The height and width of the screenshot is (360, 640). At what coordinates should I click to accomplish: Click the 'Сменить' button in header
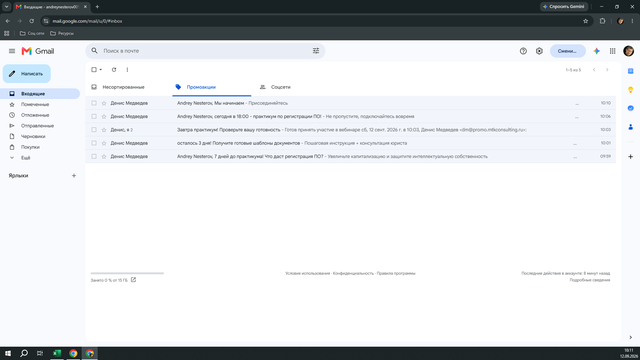pyautogui.click(x=567, y=51)
